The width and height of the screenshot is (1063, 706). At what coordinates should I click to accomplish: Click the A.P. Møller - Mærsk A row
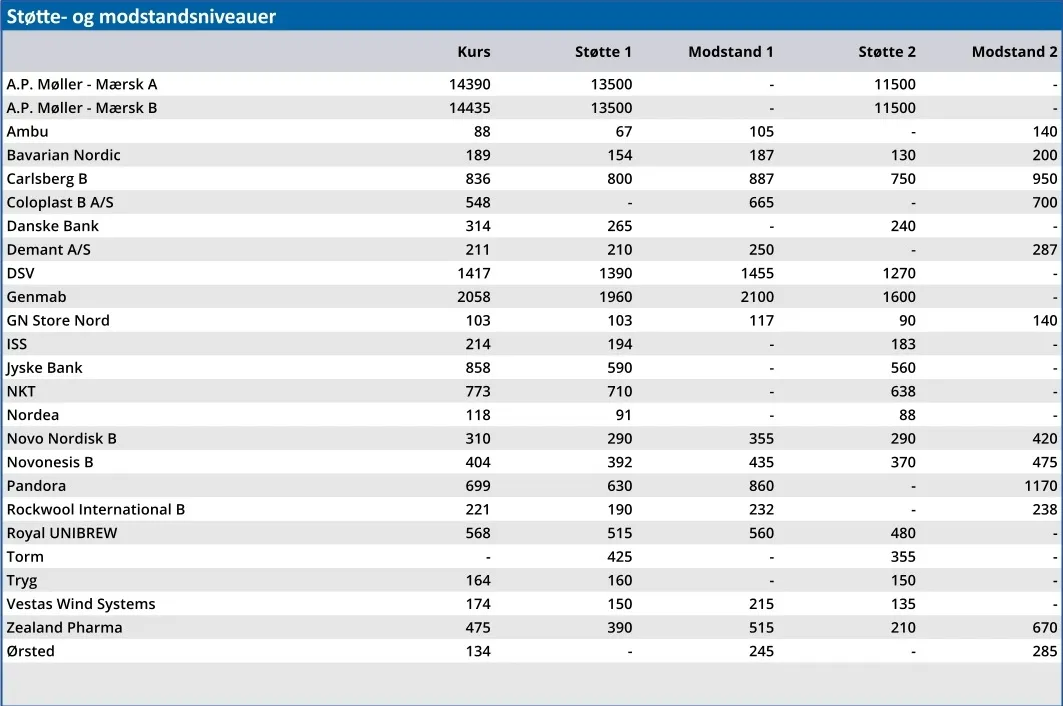pos(82,85)
